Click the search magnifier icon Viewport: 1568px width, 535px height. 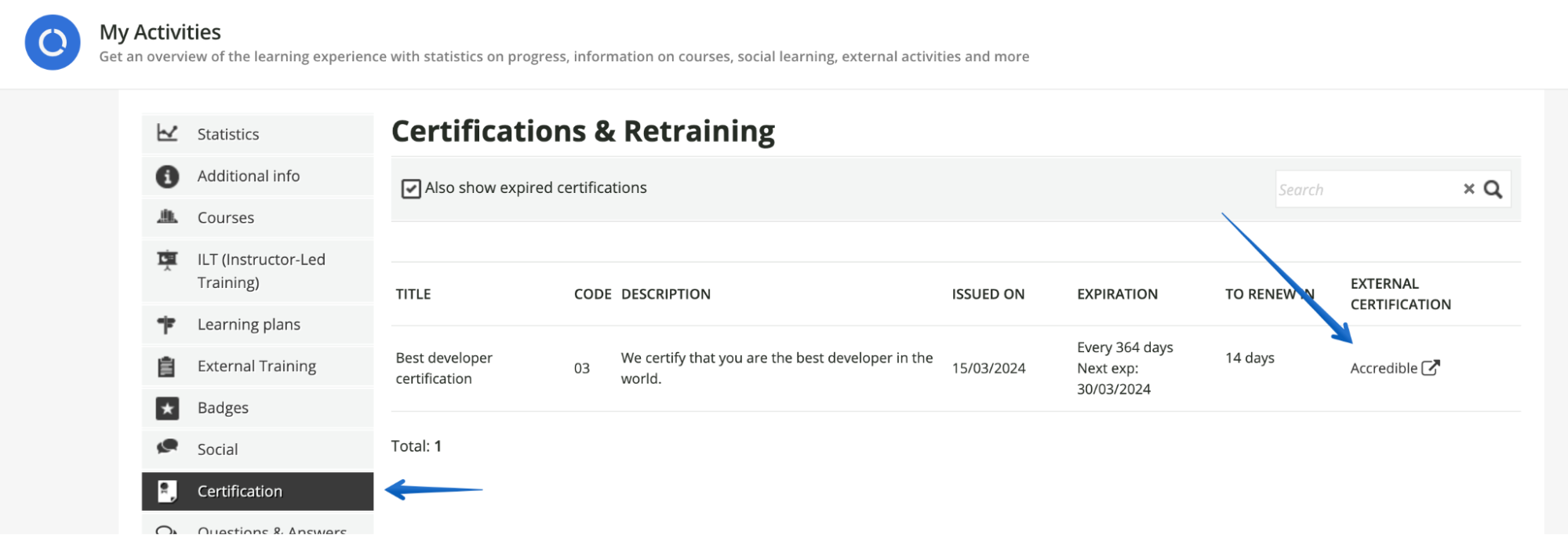pos(1493,188)
